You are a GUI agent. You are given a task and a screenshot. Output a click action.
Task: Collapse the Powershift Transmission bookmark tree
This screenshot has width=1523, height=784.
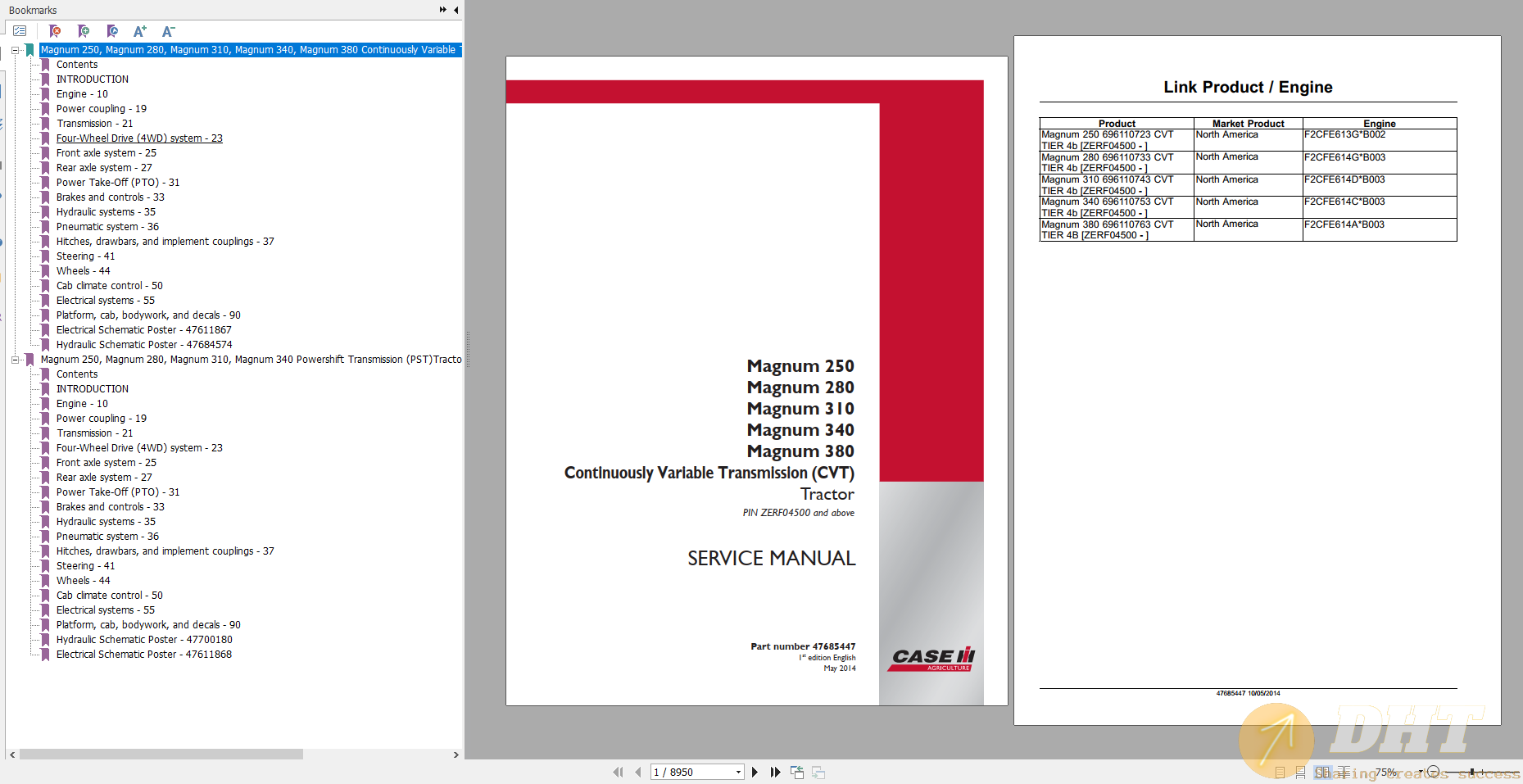tap(16, 359)
